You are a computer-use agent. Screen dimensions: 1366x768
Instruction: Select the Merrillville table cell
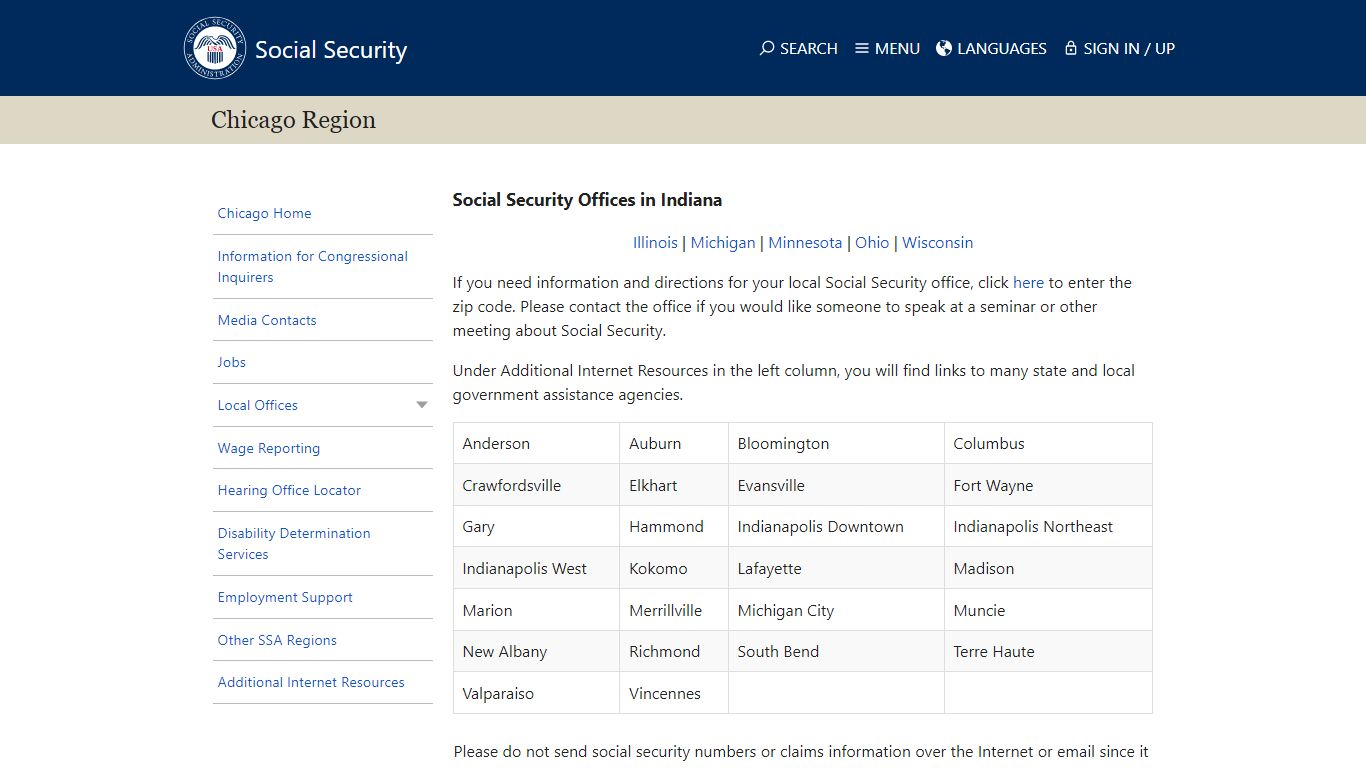[x=674, y=610]
